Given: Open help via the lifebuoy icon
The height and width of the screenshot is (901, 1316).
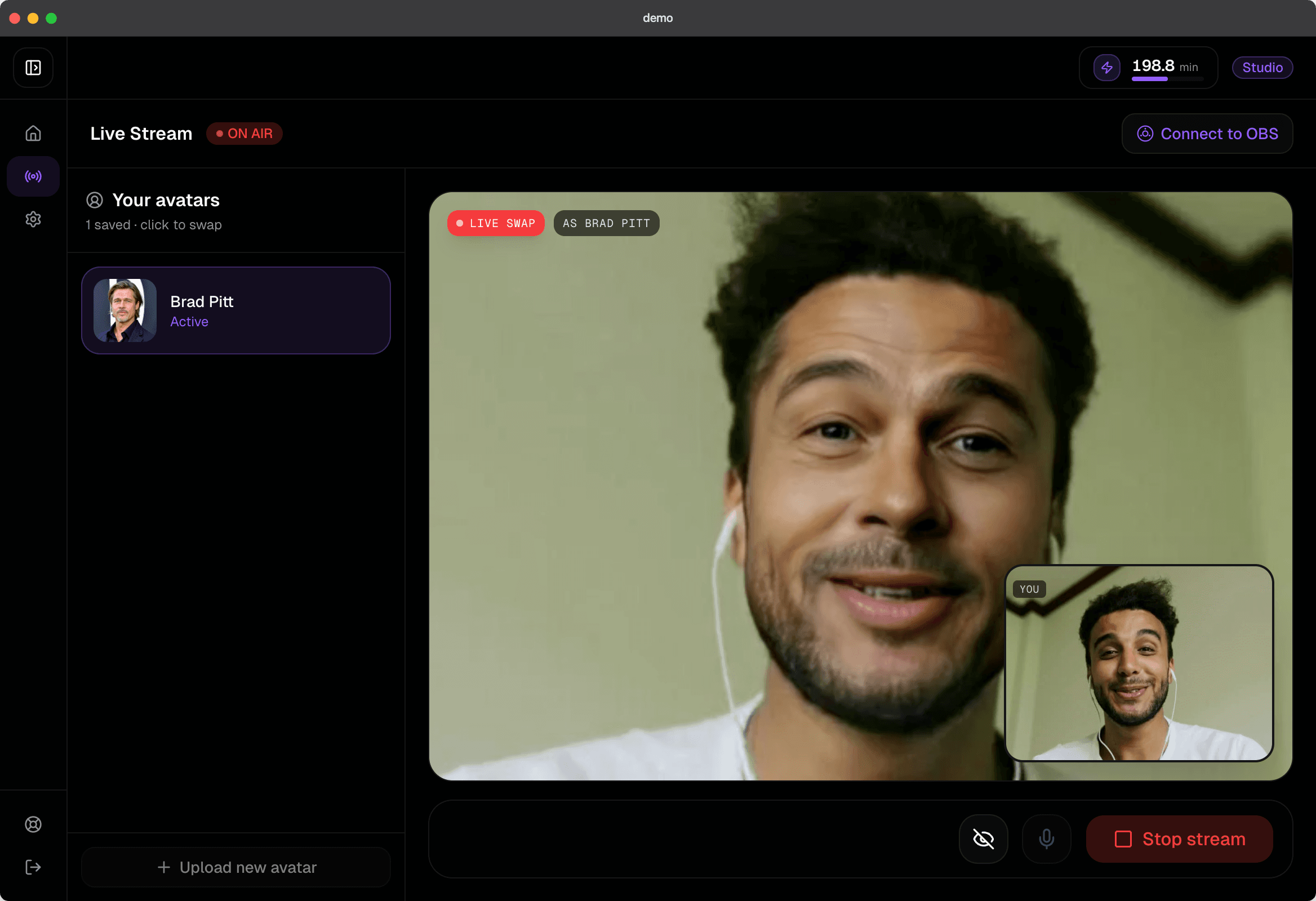Looking at the screenshot, I should (33, 824).
